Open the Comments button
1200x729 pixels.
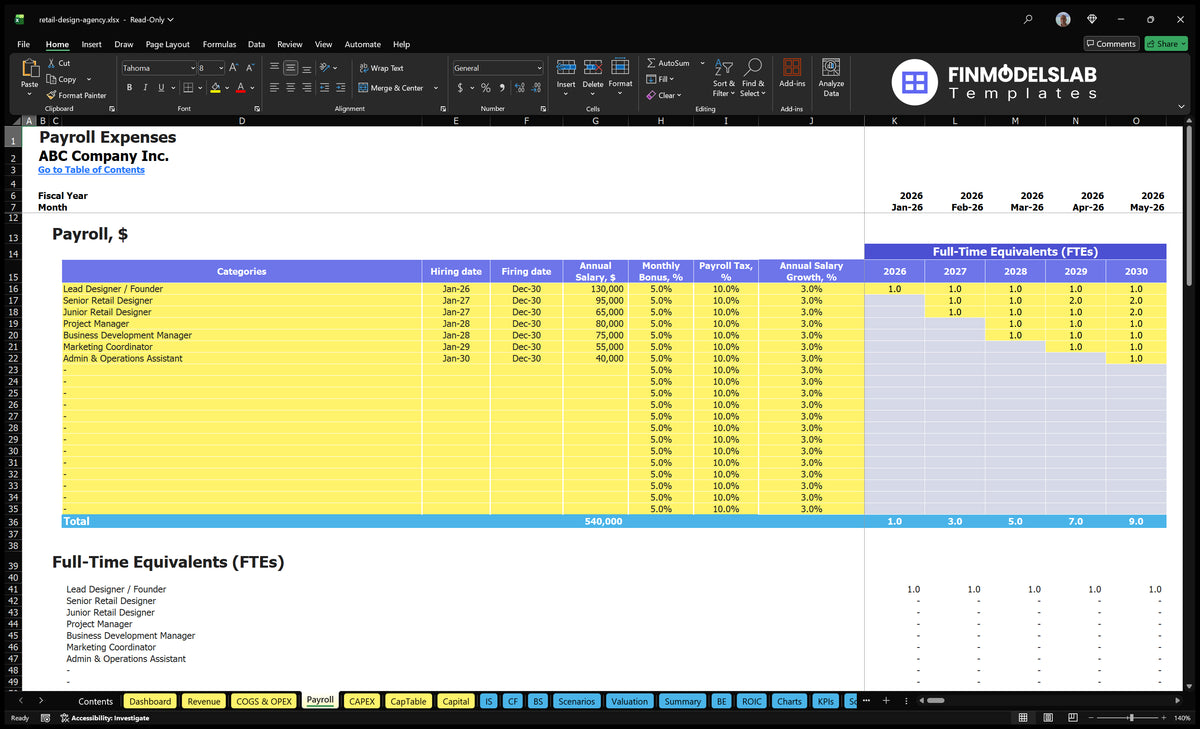click(x=1111, y=44)
